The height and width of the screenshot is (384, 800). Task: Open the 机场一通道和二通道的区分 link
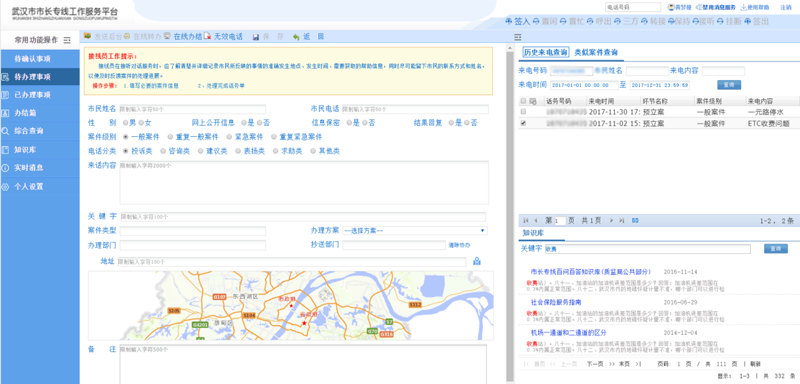tap(568, 332)
